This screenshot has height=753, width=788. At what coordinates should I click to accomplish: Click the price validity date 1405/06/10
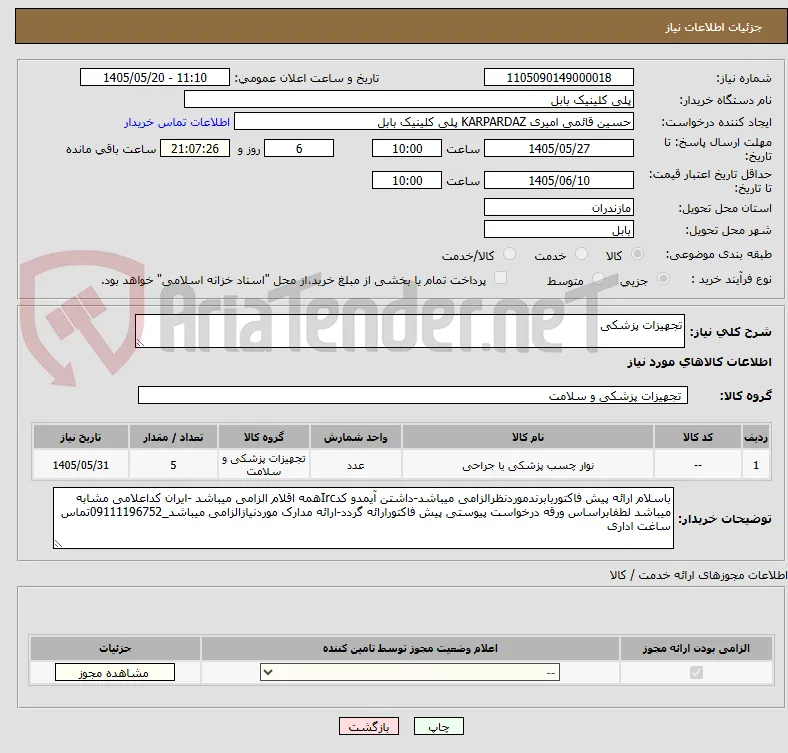[x=558, y=180]
